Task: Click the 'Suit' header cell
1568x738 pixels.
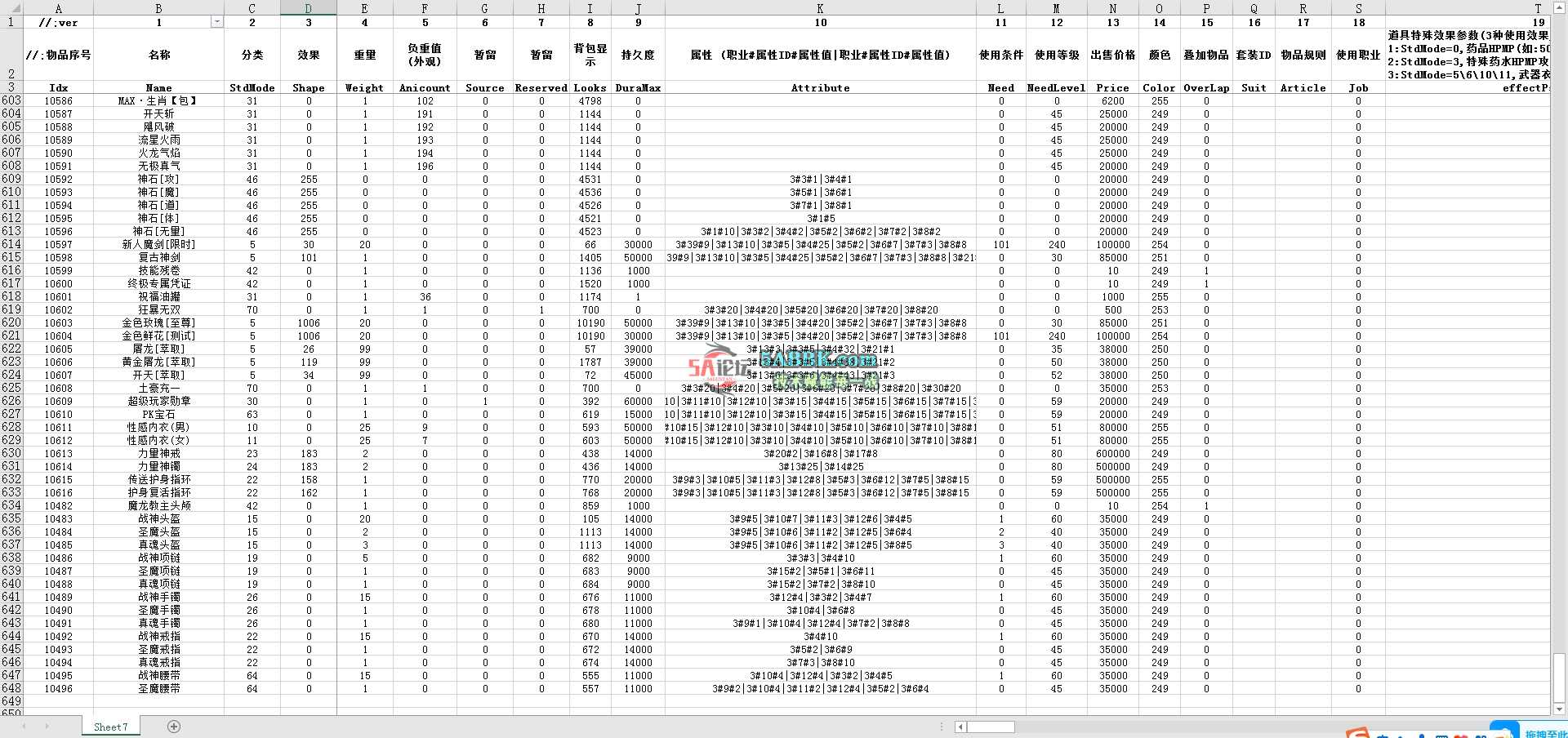Action: click(x=1254, y=87)
